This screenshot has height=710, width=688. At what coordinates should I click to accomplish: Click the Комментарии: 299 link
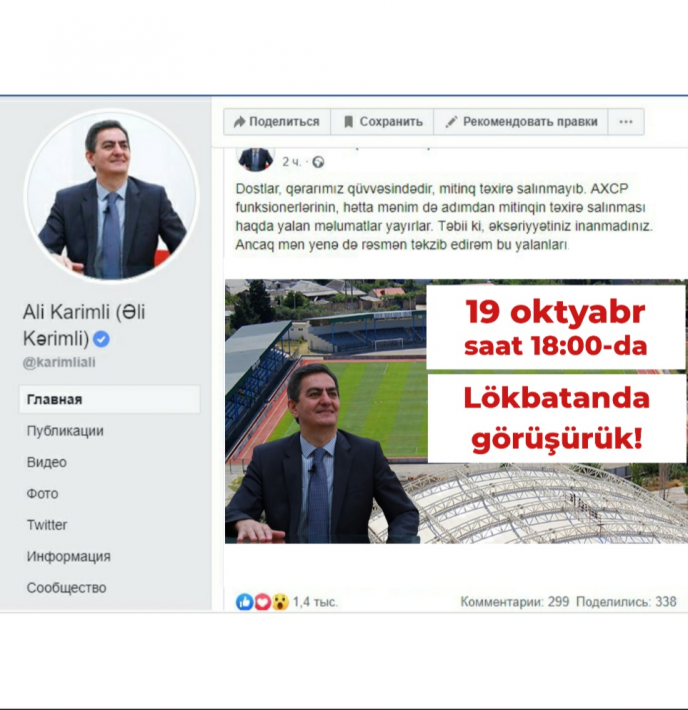(x=515, y=602)
